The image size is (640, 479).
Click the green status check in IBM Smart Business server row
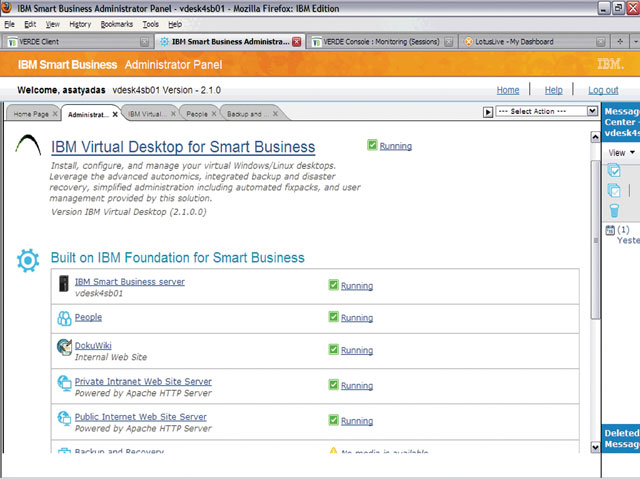(333, 285)
